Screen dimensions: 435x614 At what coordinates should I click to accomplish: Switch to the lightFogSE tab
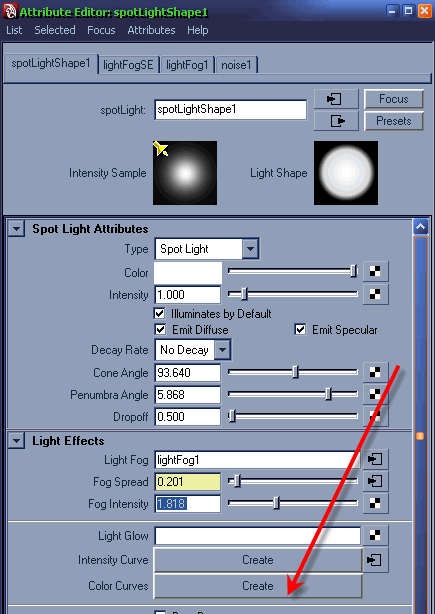tap(128, 65)
